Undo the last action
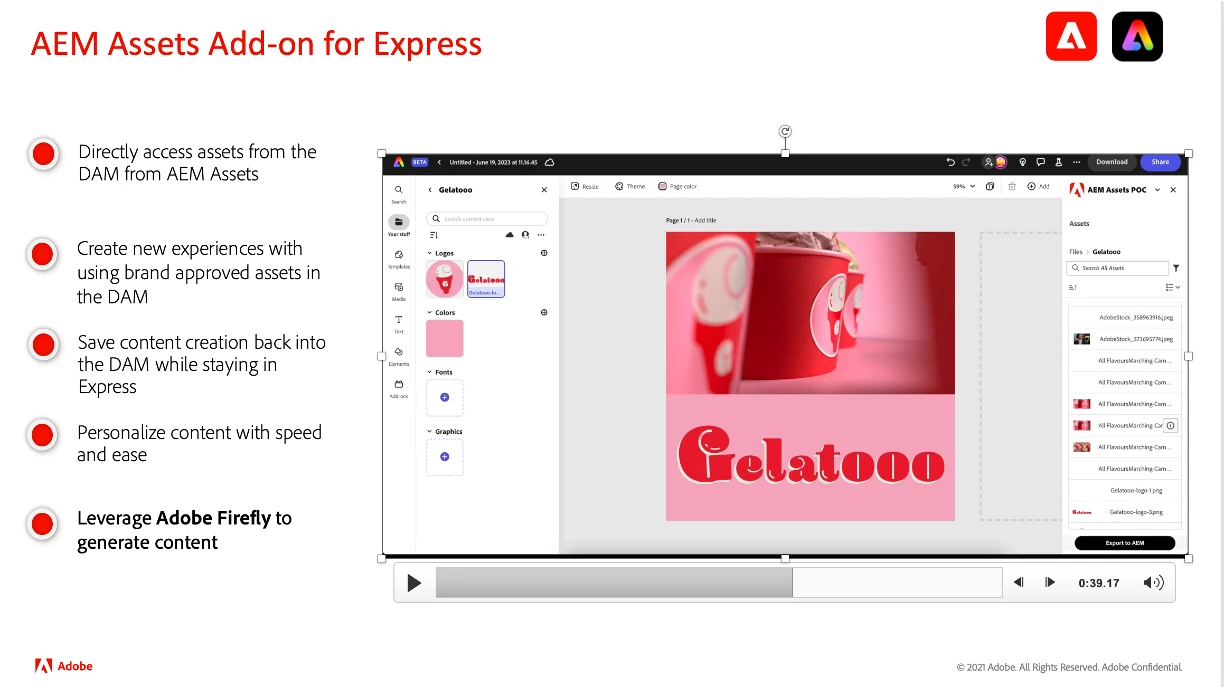Screen dimensions: 1224x688 951,162
